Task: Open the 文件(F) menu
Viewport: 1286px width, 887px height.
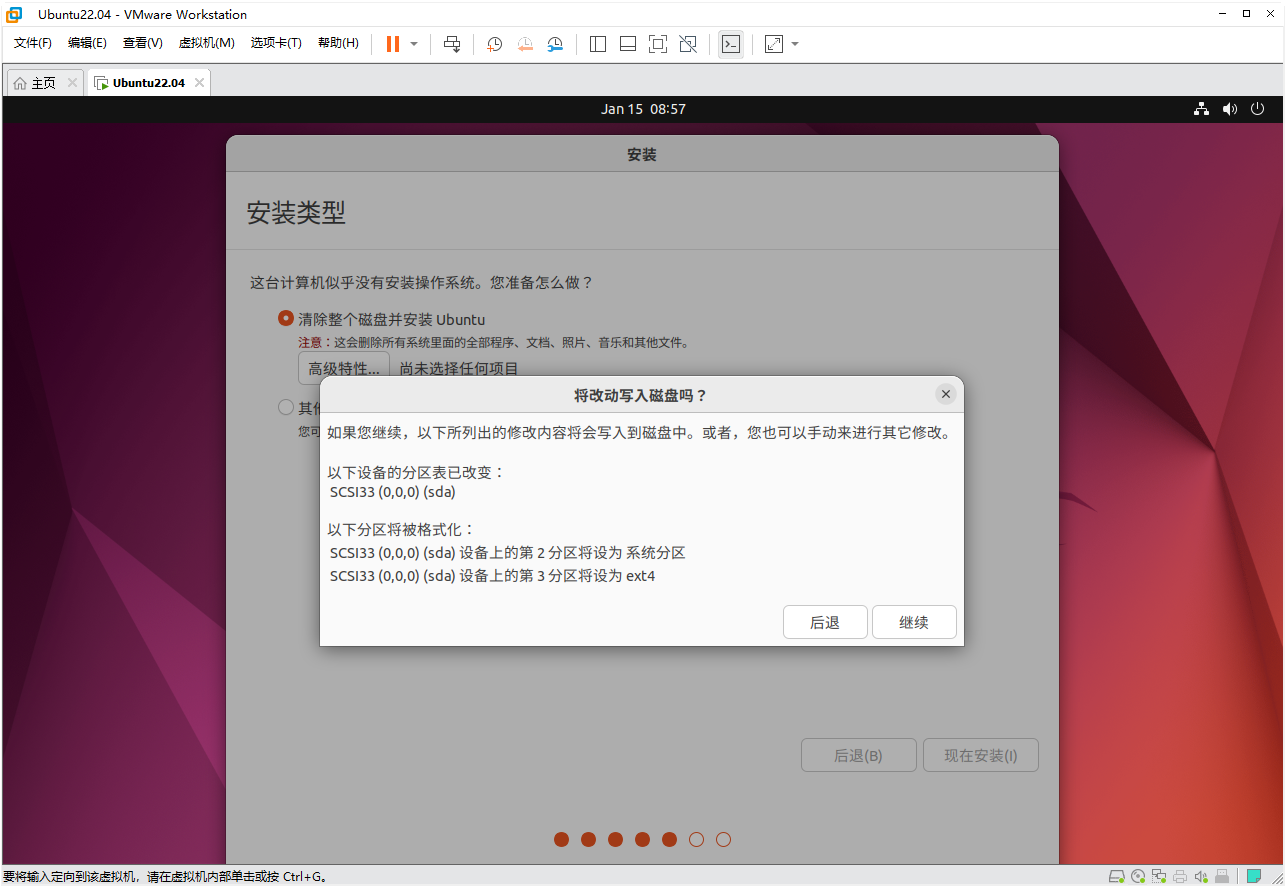Action: click(33, 43)
